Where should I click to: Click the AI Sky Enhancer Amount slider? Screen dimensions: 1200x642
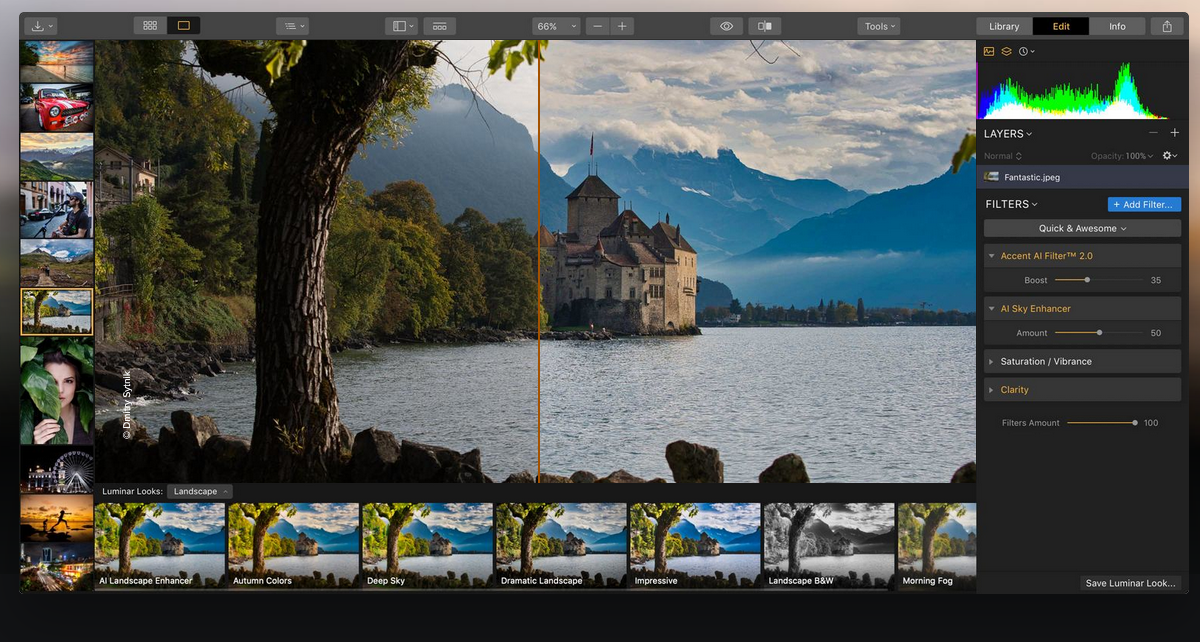pyautogui.click(x=1099, y=333)
